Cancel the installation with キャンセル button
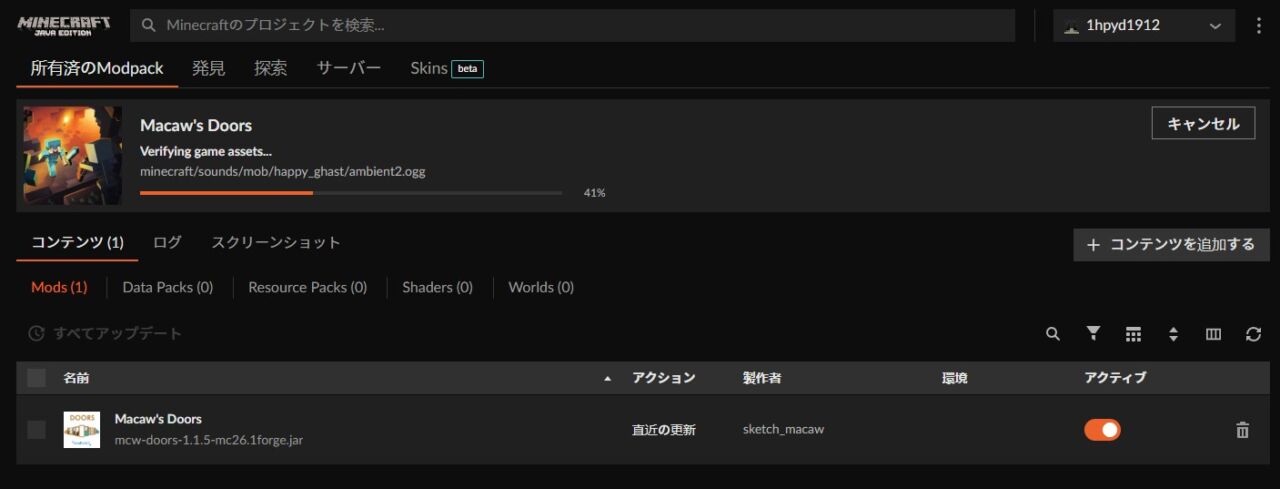1280x489 pixels. click(1203, 123)
